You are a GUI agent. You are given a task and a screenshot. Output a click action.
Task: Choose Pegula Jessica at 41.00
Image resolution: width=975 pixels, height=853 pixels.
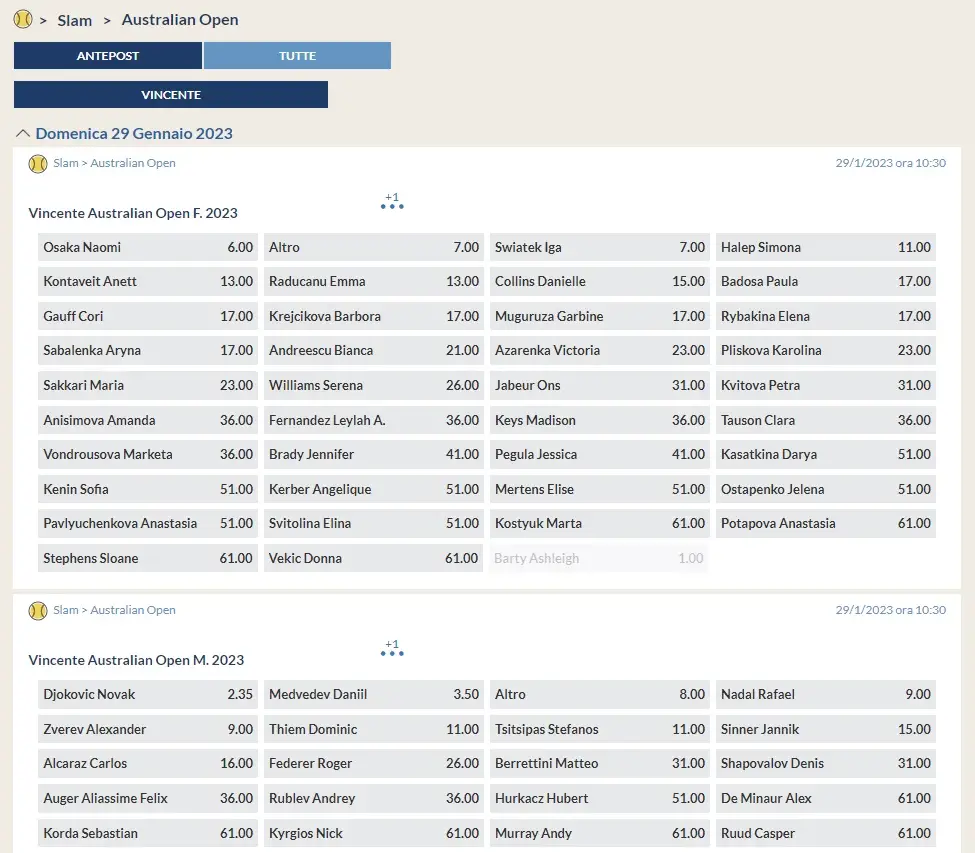tap(600, 454)
